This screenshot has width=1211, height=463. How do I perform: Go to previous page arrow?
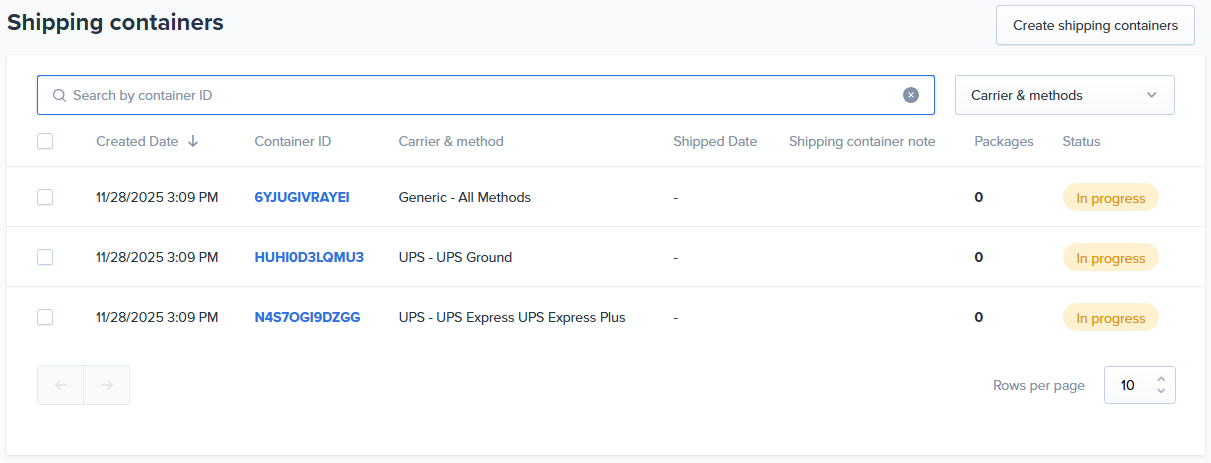[61, 385]
